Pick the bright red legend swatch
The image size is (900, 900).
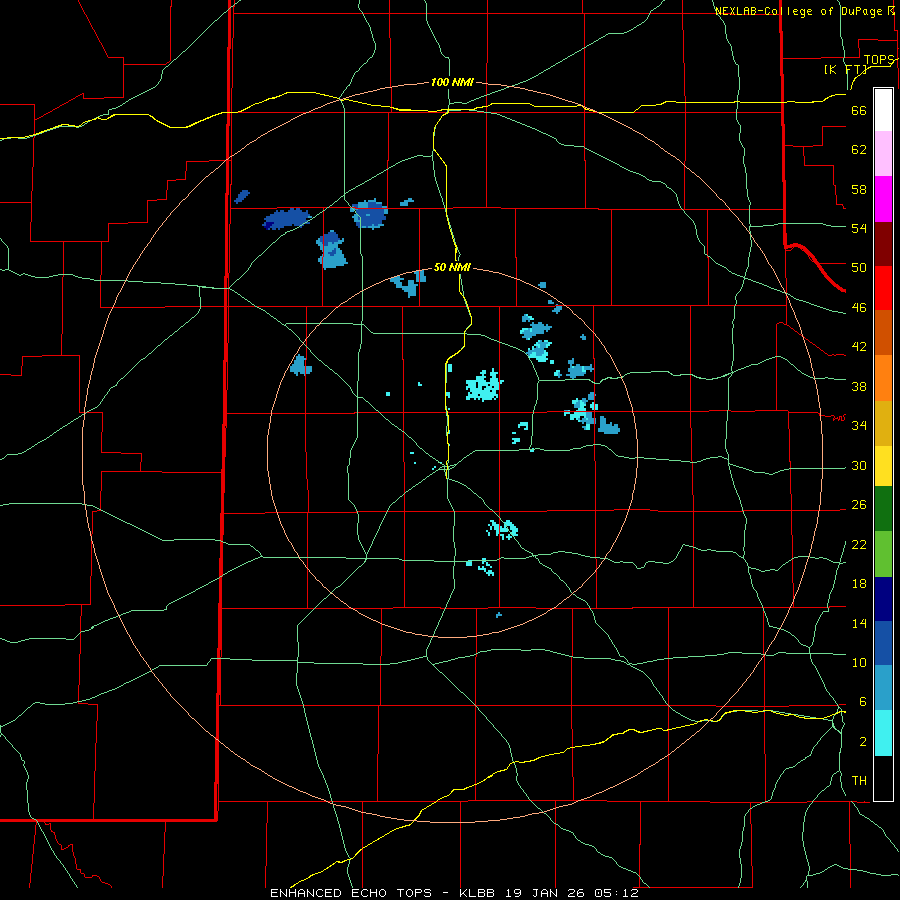pos(883,288)
